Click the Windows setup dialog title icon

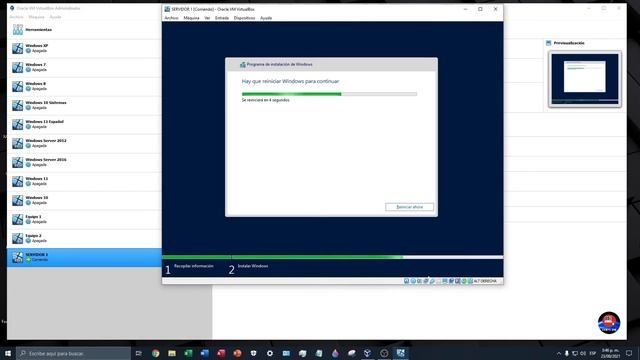coord(242,64)
